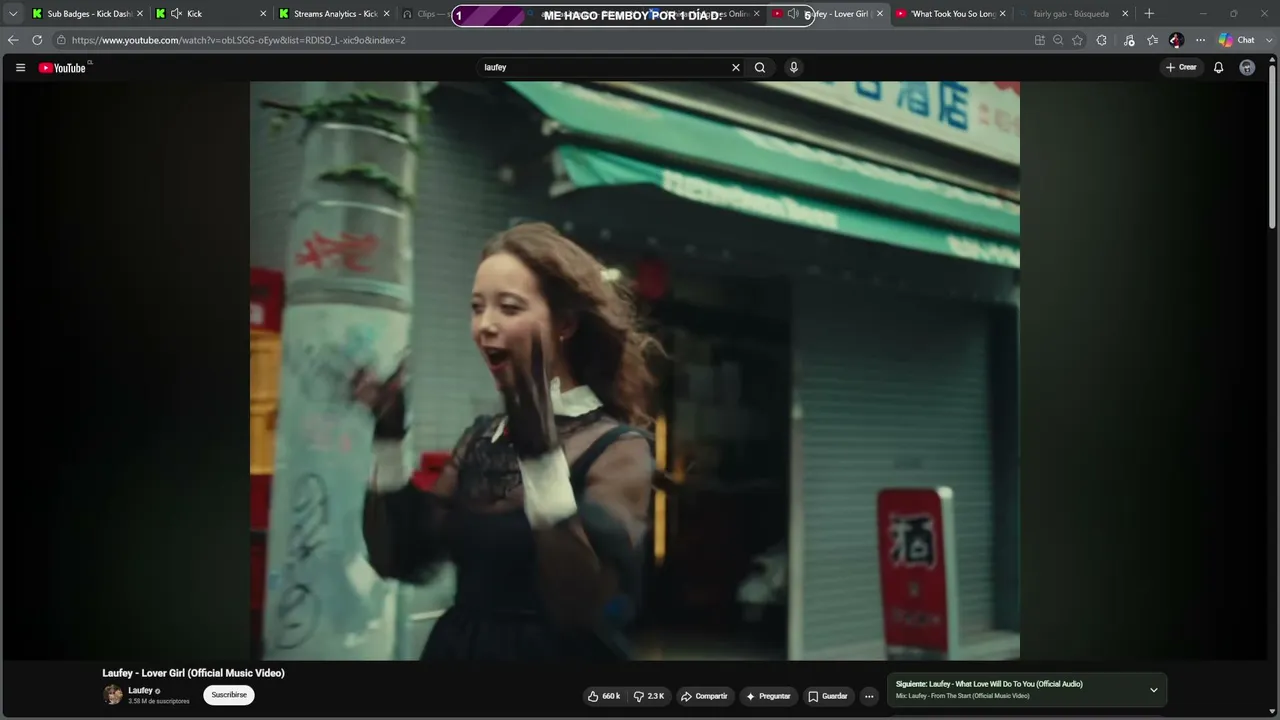Screen dimensions: 1280x720
Task: Switch to 'What Took You So Long' tab
Action: click(x=952, y=14)
